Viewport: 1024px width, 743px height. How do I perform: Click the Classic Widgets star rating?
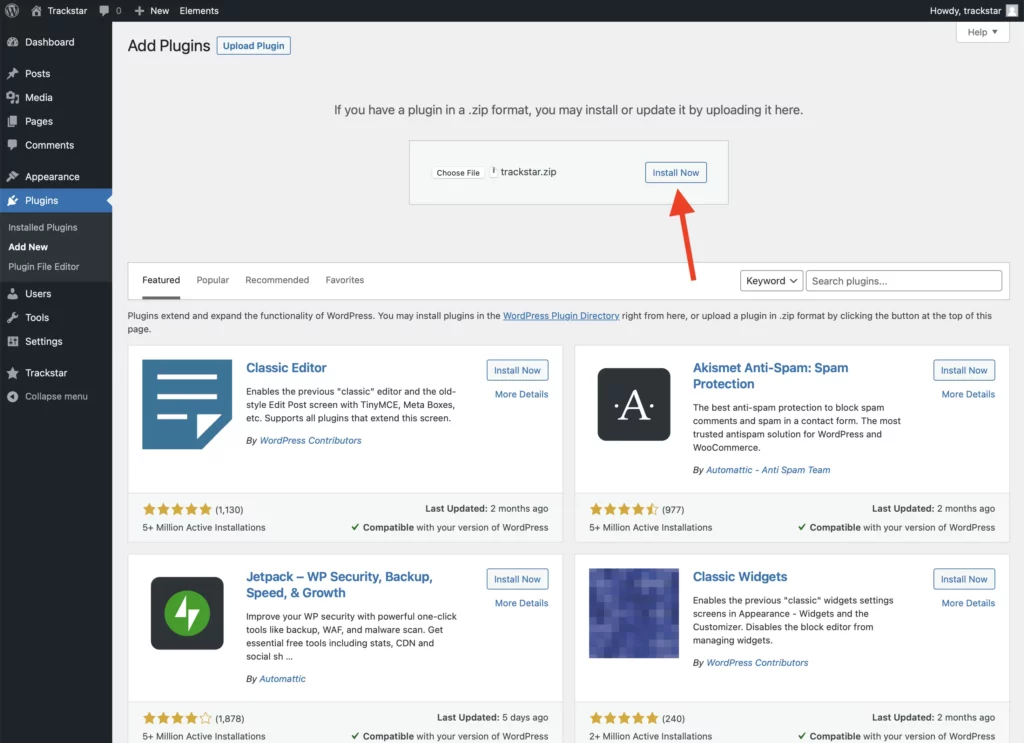coord(624,718)
